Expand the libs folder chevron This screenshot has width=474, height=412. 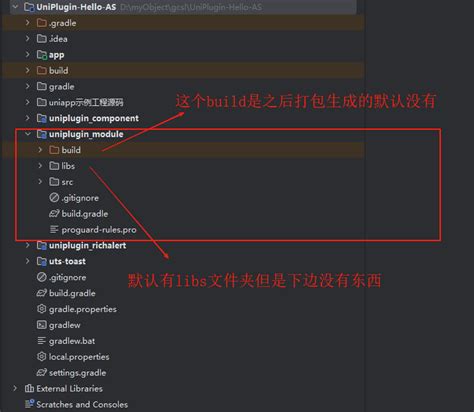coord(40,166)
